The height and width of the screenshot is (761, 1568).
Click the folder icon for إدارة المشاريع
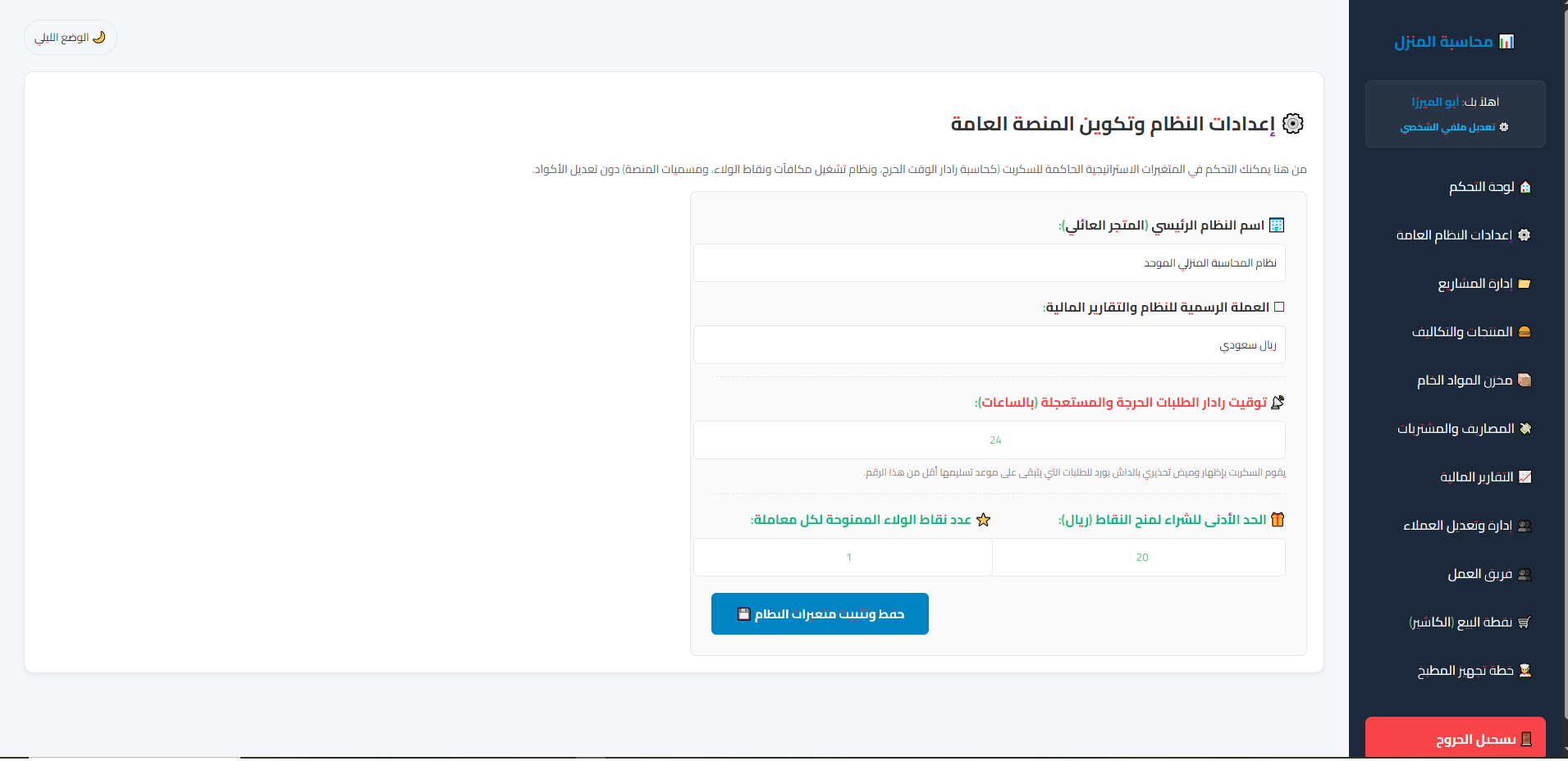click(1525, 284)
